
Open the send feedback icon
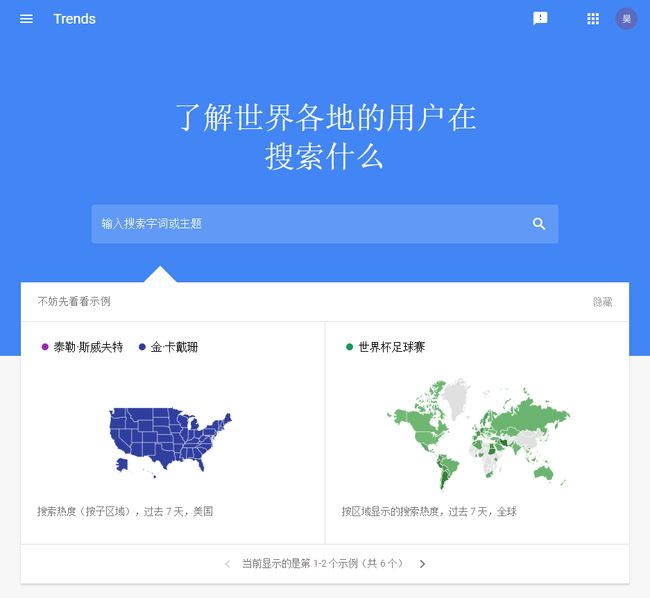pos(540,19)
